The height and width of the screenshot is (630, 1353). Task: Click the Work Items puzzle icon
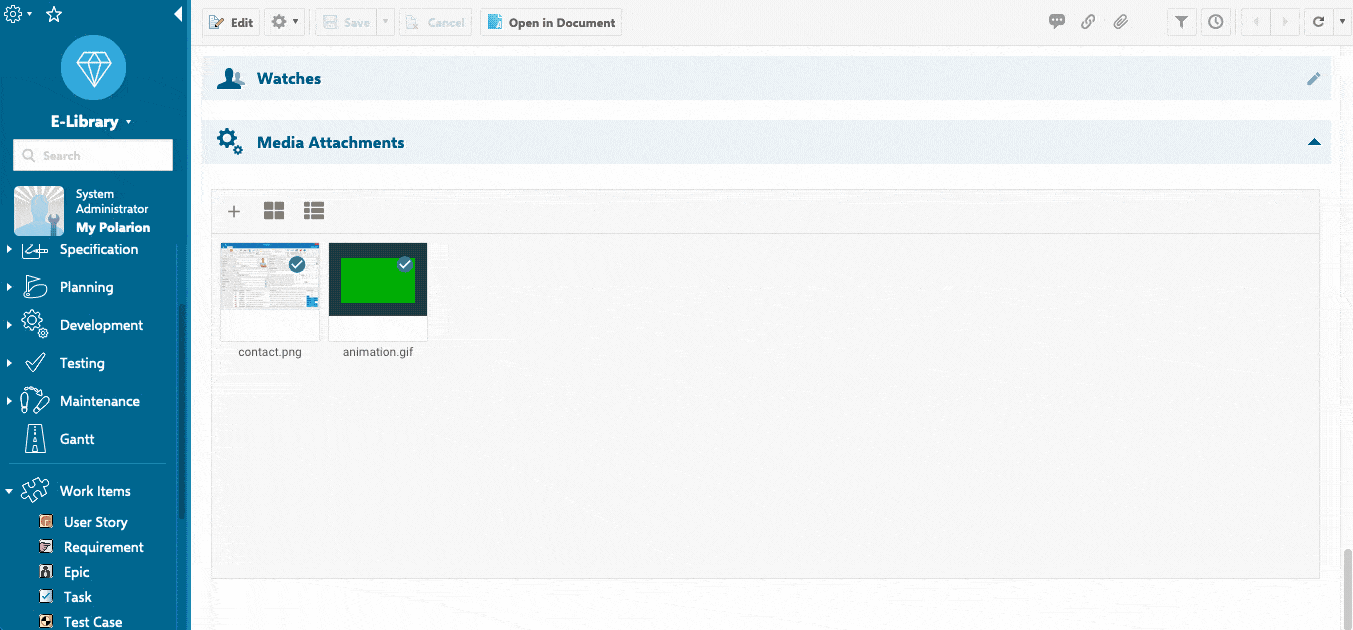pos(35,490)
